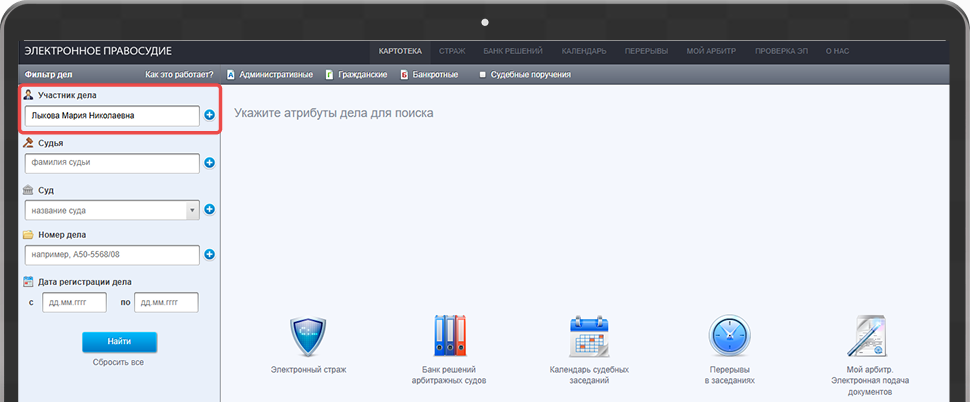Open Календарь судебных заседаний calendar icon

[589, 337]
